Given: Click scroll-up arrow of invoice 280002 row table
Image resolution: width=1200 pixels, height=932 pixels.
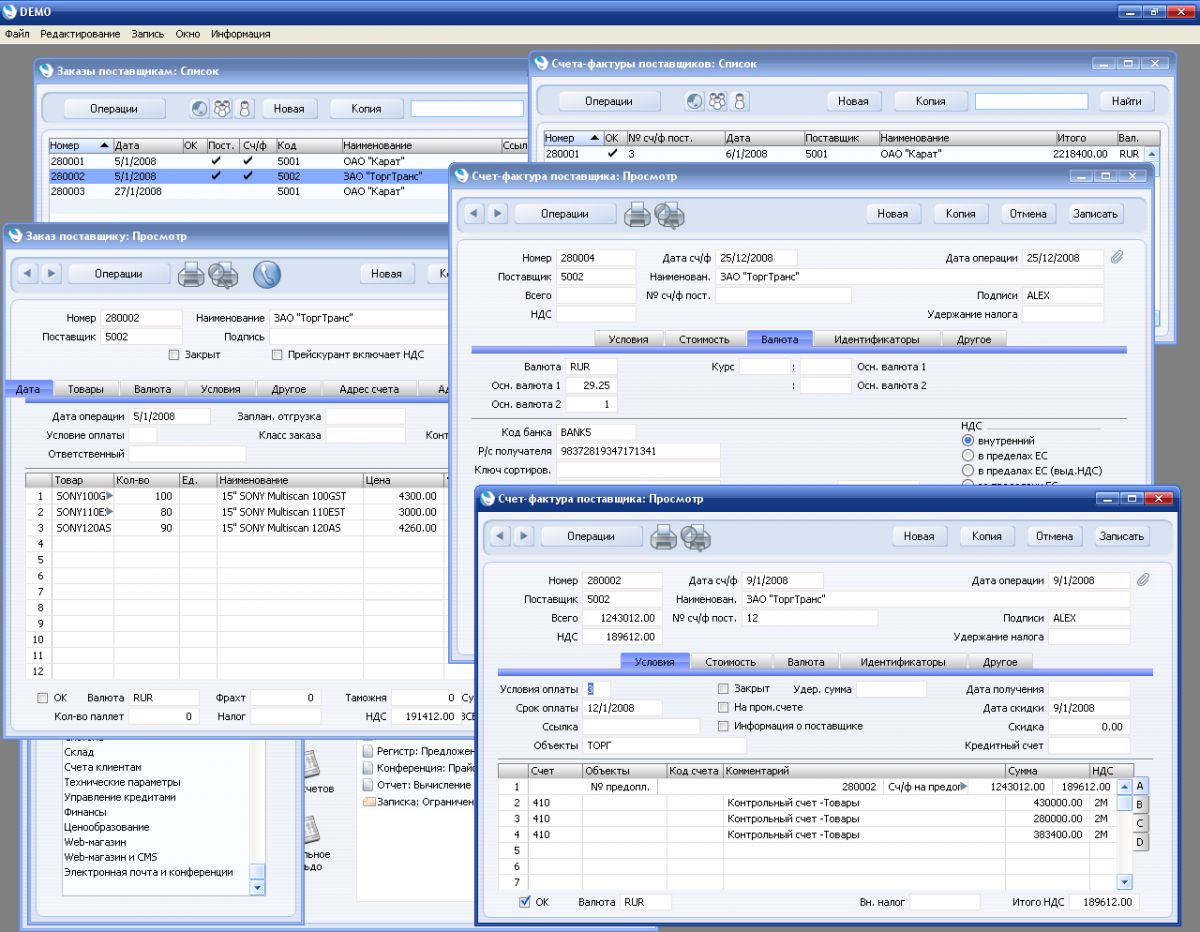Looking at the screenshot, I should pos(1124,785).
